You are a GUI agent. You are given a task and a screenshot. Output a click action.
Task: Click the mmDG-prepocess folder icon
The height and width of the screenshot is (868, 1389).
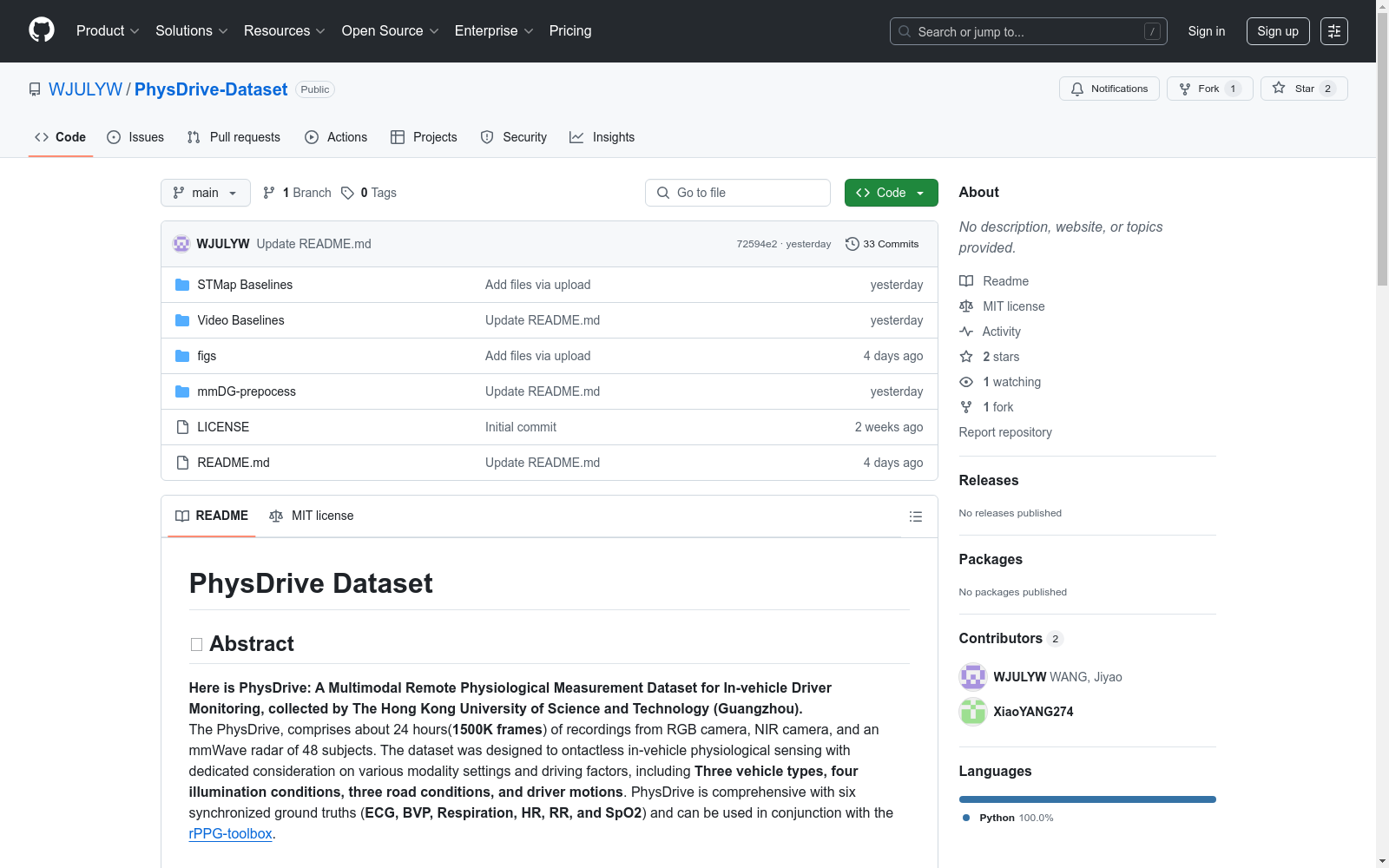click(x=182, y=391)
